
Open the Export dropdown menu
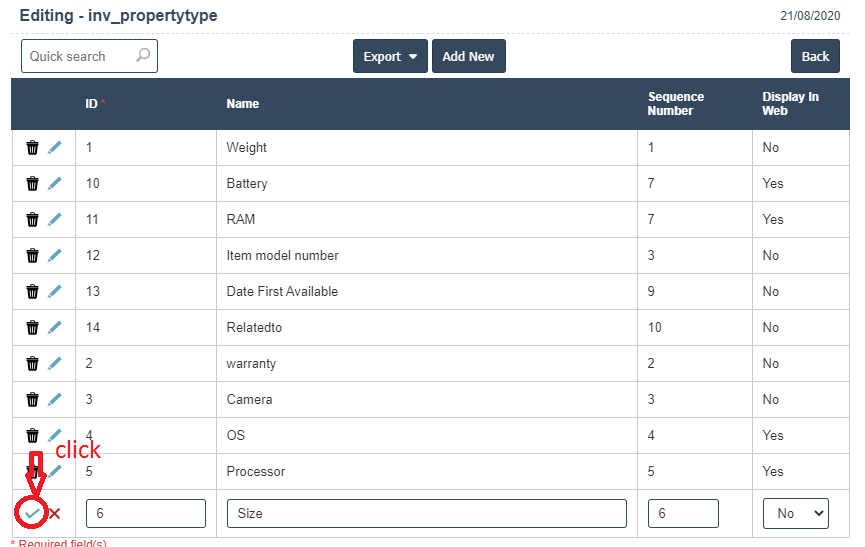click(x=390, y=57)
